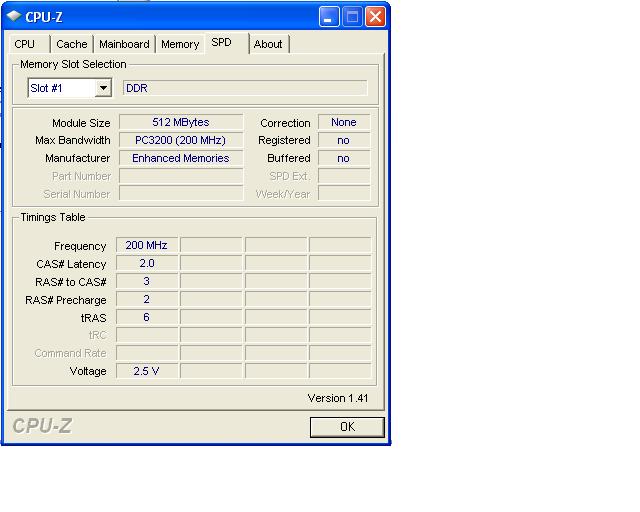
Task: Minimize the CPU-Z window
Action: point(329,17)
